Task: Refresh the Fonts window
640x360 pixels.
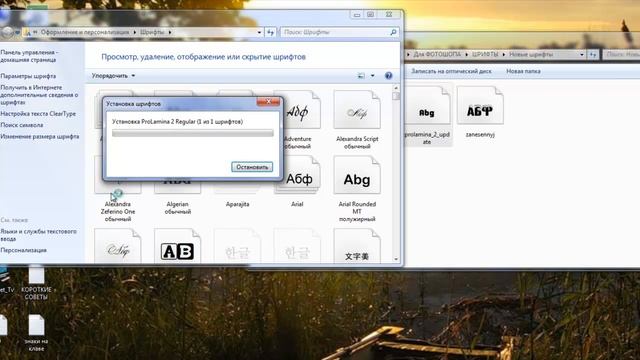Action: pos(270,32)
